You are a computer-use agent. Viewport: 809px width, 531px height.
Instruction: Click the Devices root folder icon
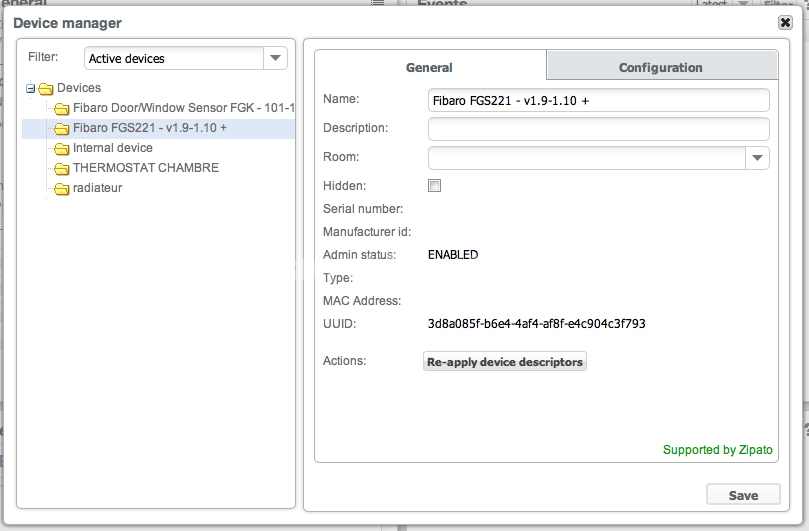(x=45, y=89)
